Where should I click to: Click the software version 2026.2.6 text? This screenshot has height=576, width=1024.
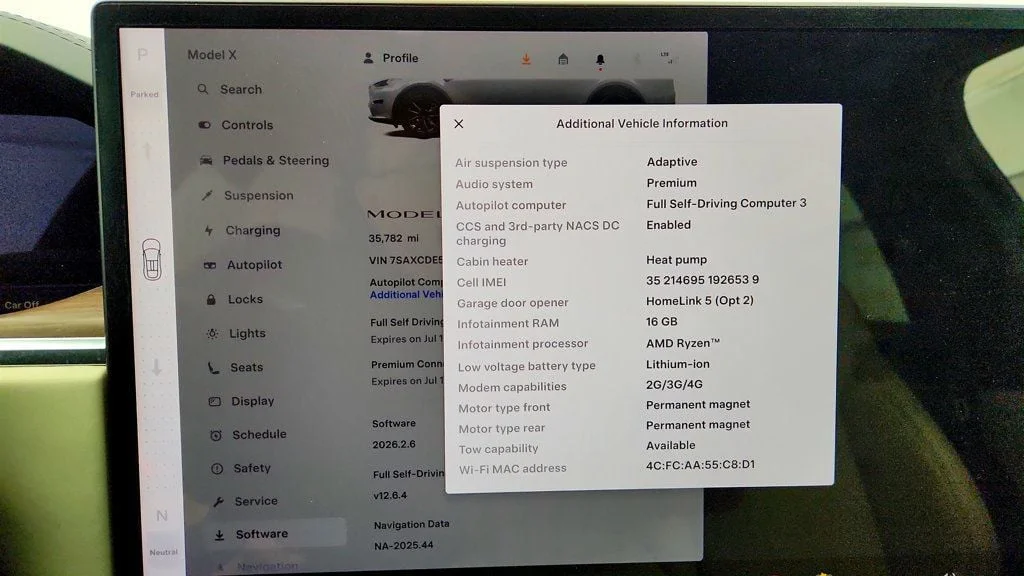(x=394, y=444)
